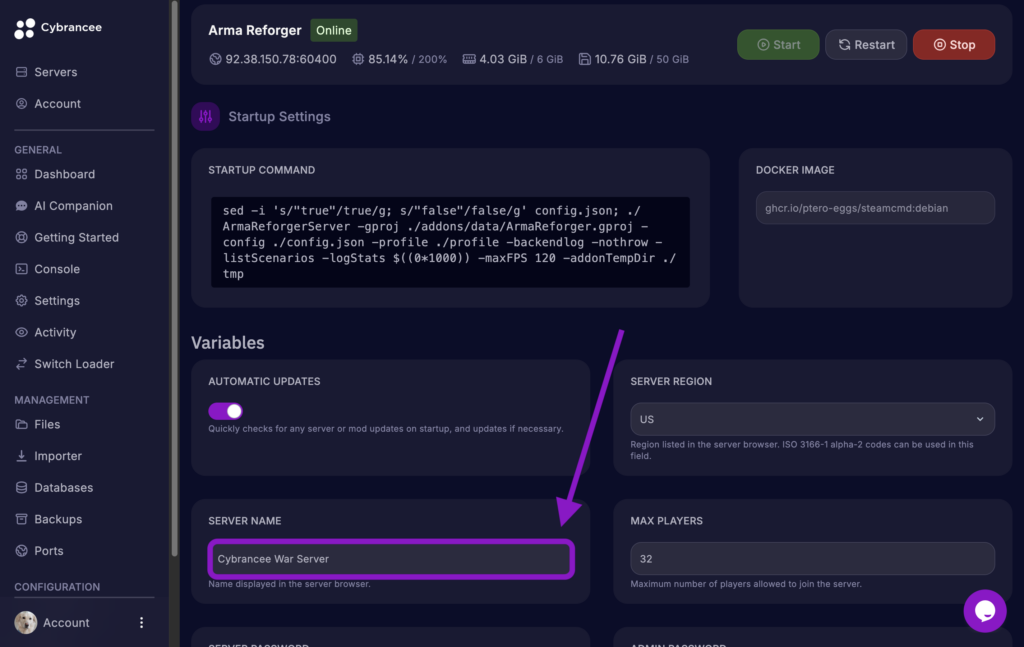Open Servers via its sidebar icon
The image size is (1024, 647).
22,72
